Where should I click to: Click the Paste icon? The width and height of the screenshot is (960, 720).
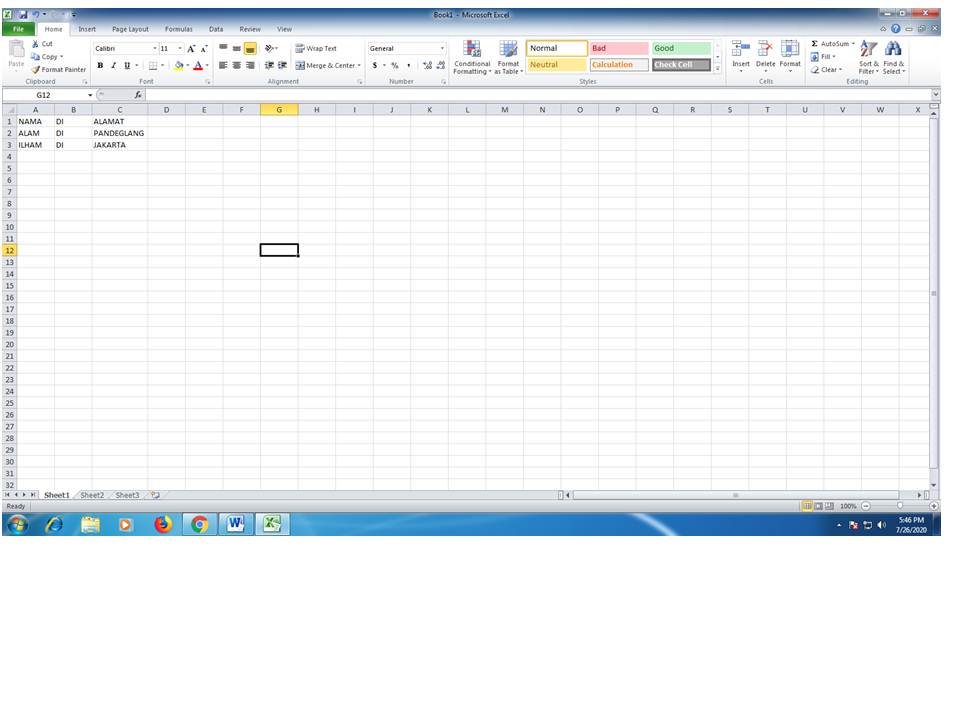(17, 49)
